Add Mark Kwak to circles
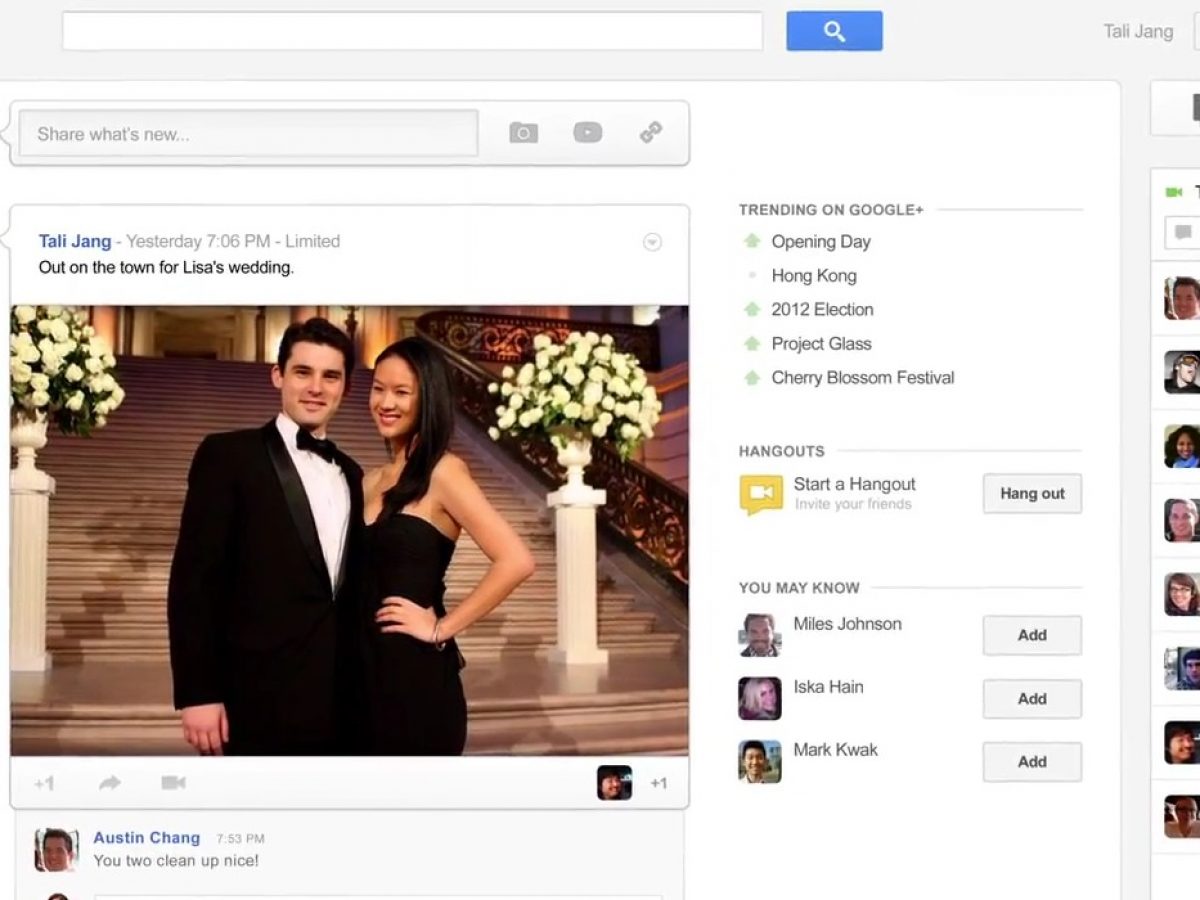 pyautogui.click(x=1031, y=762)
